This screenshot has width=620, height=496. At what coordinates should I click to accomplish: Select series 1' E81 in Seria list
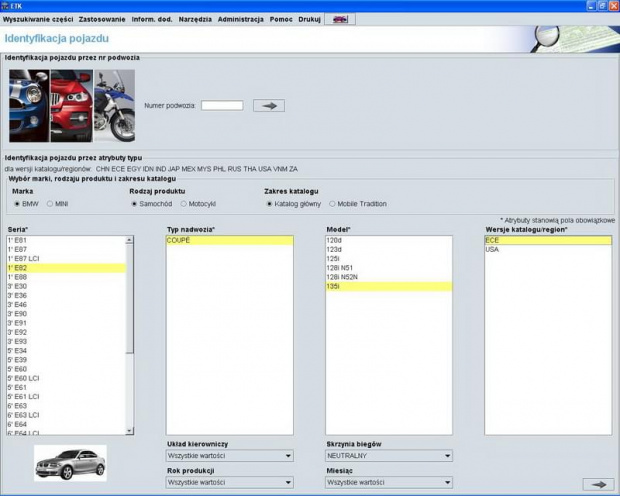pyautogui.click(x=66, y=240)
